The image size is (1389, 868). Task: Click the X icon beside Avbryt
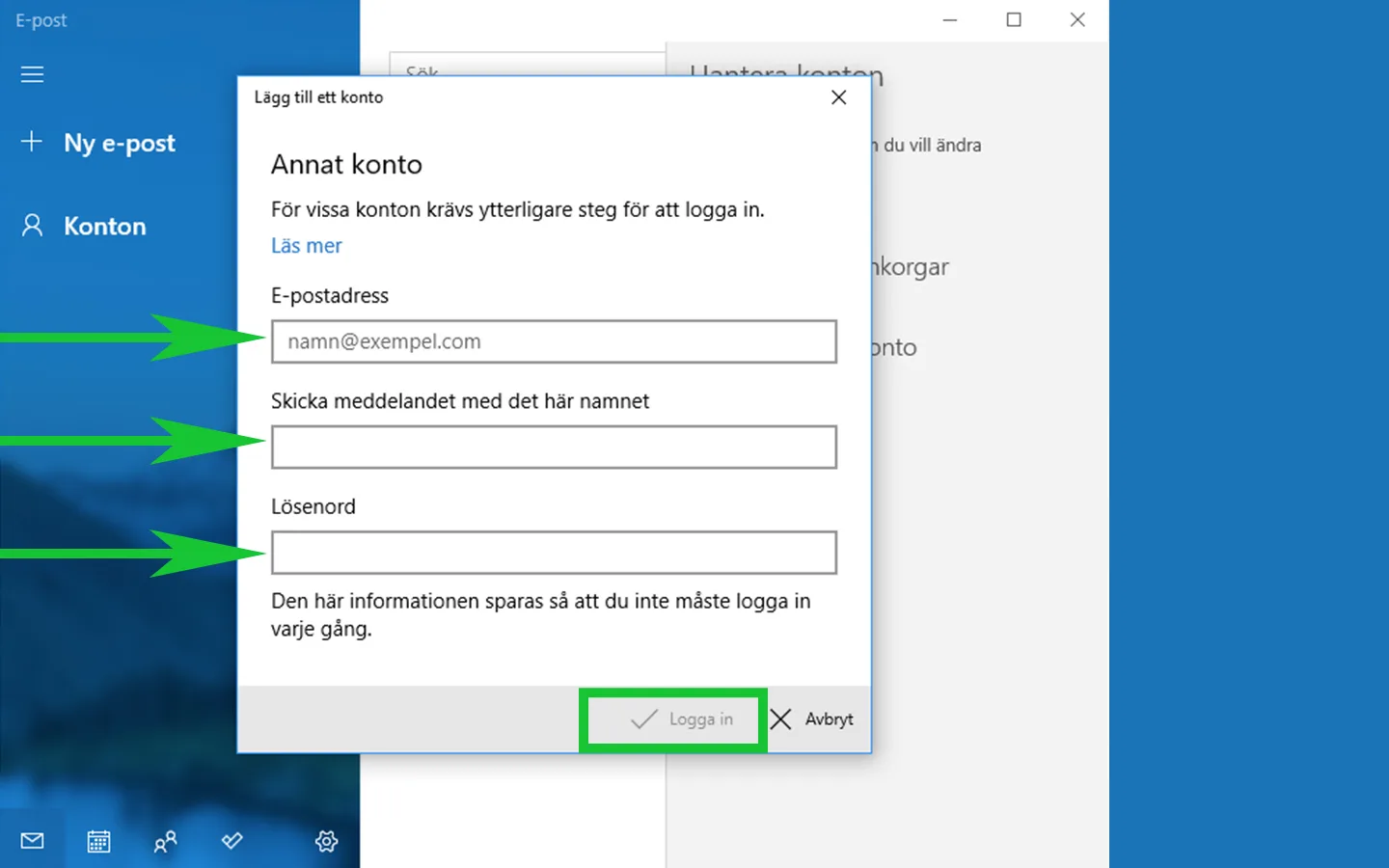coord(781,719)
